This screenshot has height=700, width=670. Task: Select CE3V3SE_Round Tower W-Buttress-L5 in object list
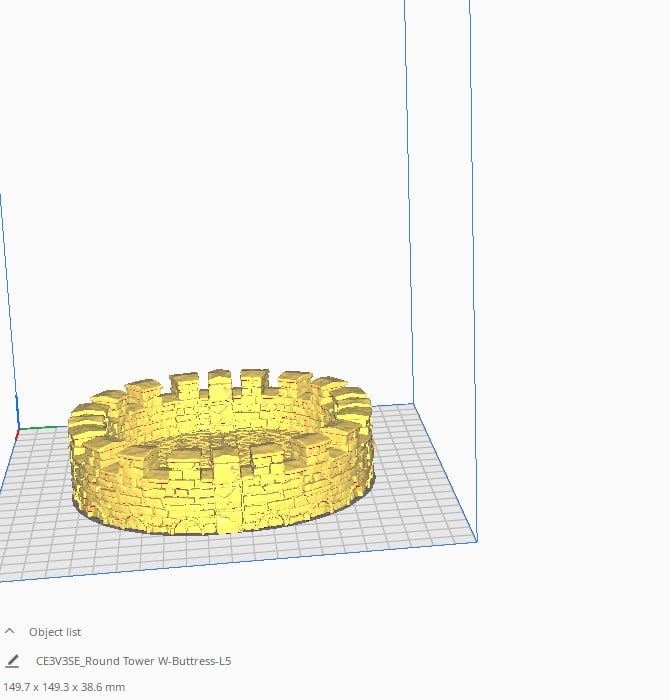(133, 661)
